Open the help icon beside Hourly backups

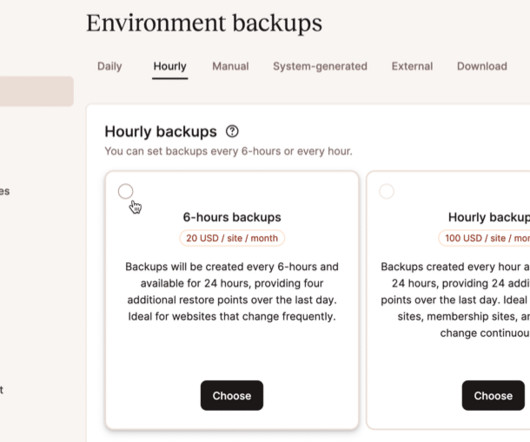(232, 131)
